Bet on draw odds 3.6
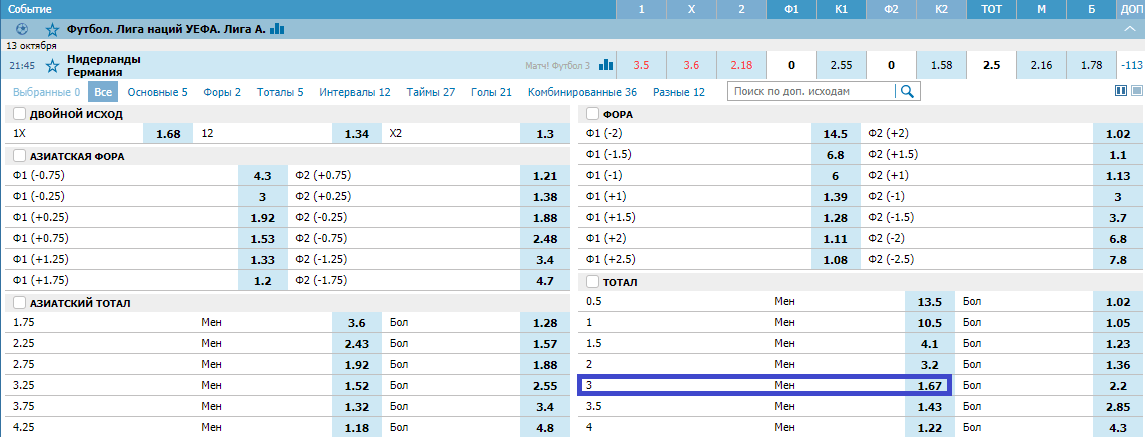1145x437 pixels. click(x=692, y=66)
